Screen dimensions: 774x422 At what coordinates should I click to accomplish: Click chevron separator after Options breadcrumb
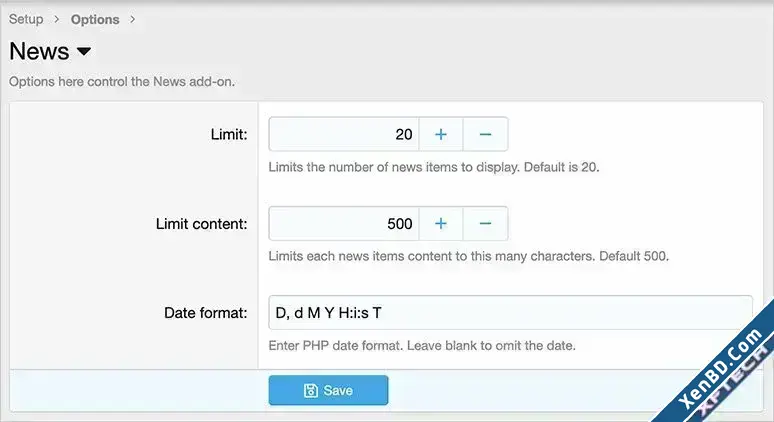[x=132, y=19]
